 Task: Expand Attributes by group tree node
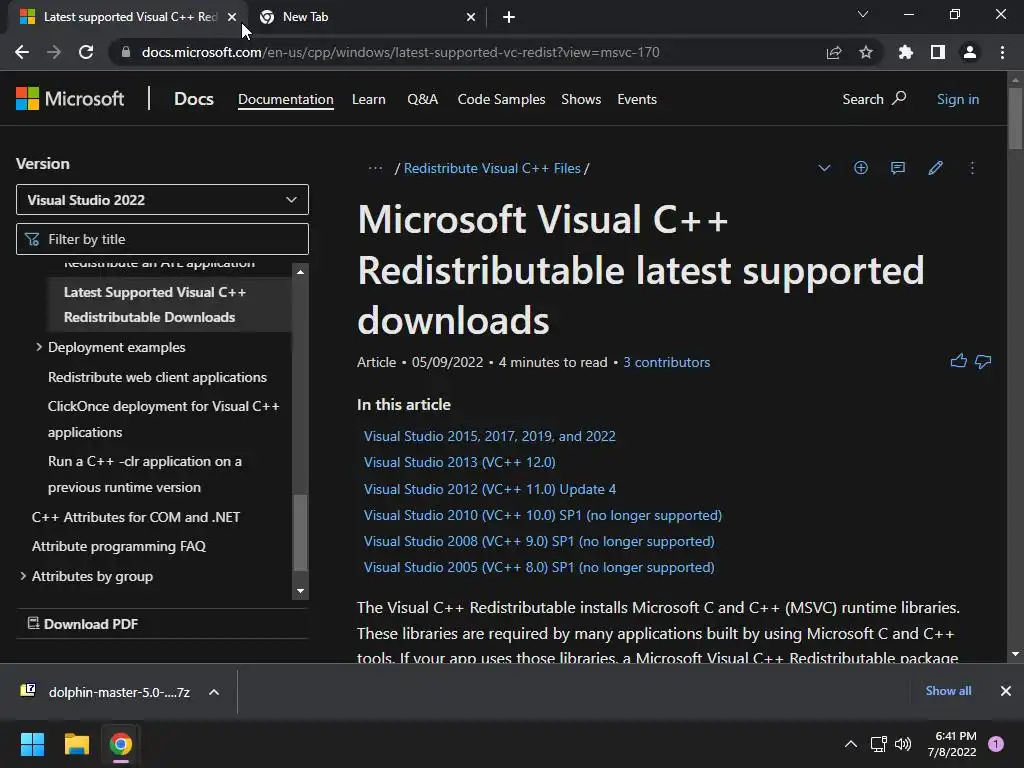[x=23, y=575]
